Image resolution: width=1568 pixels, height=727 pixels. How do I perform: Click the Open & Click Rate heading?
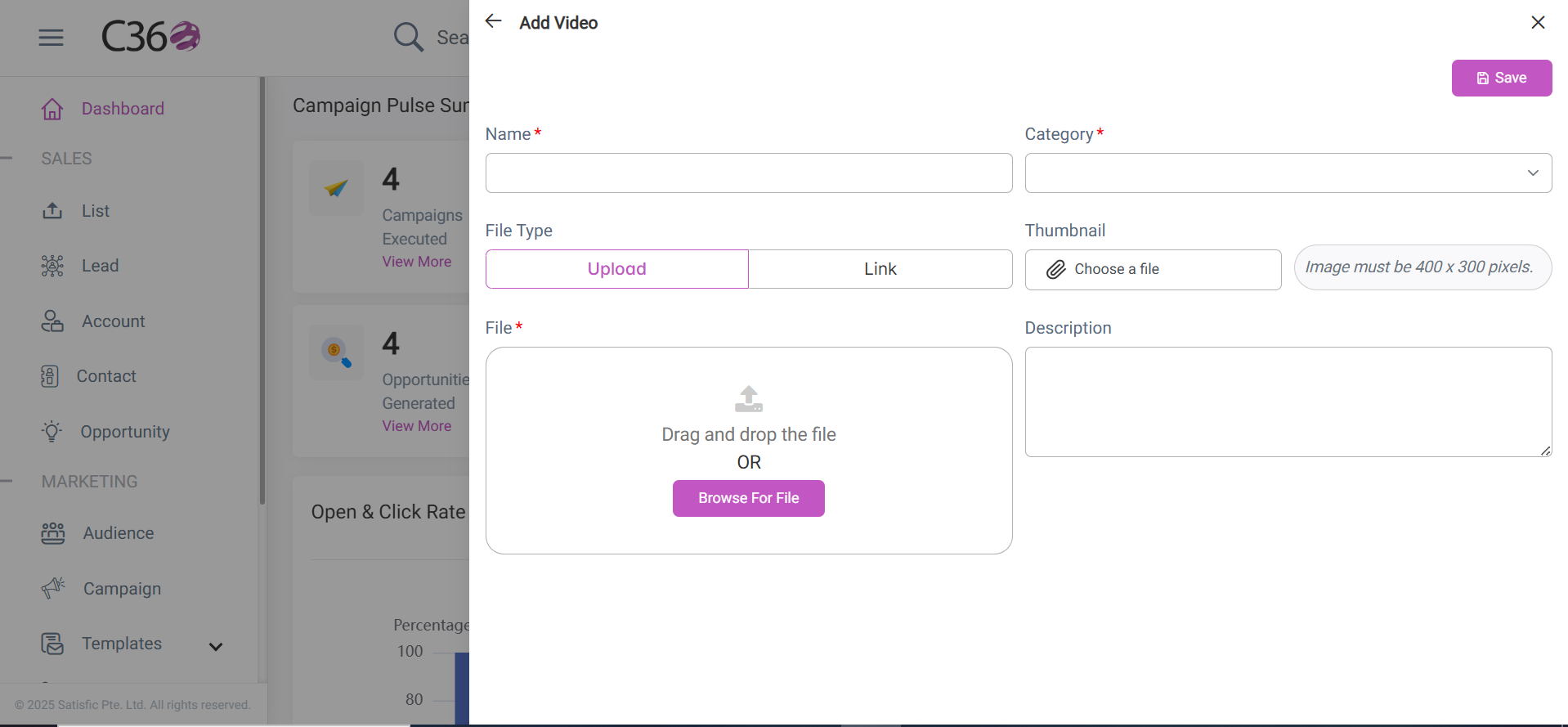coord(388,512)
